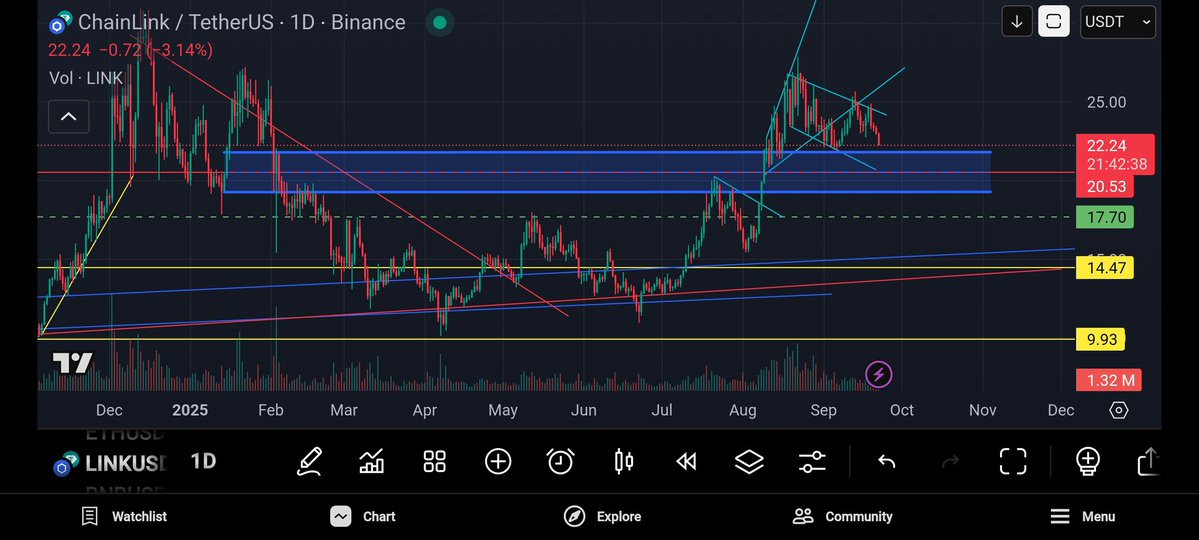Tap the green market status dot
Viewport: 1199px width, 540px height.
pyautogui.click(x=440, y=22)
